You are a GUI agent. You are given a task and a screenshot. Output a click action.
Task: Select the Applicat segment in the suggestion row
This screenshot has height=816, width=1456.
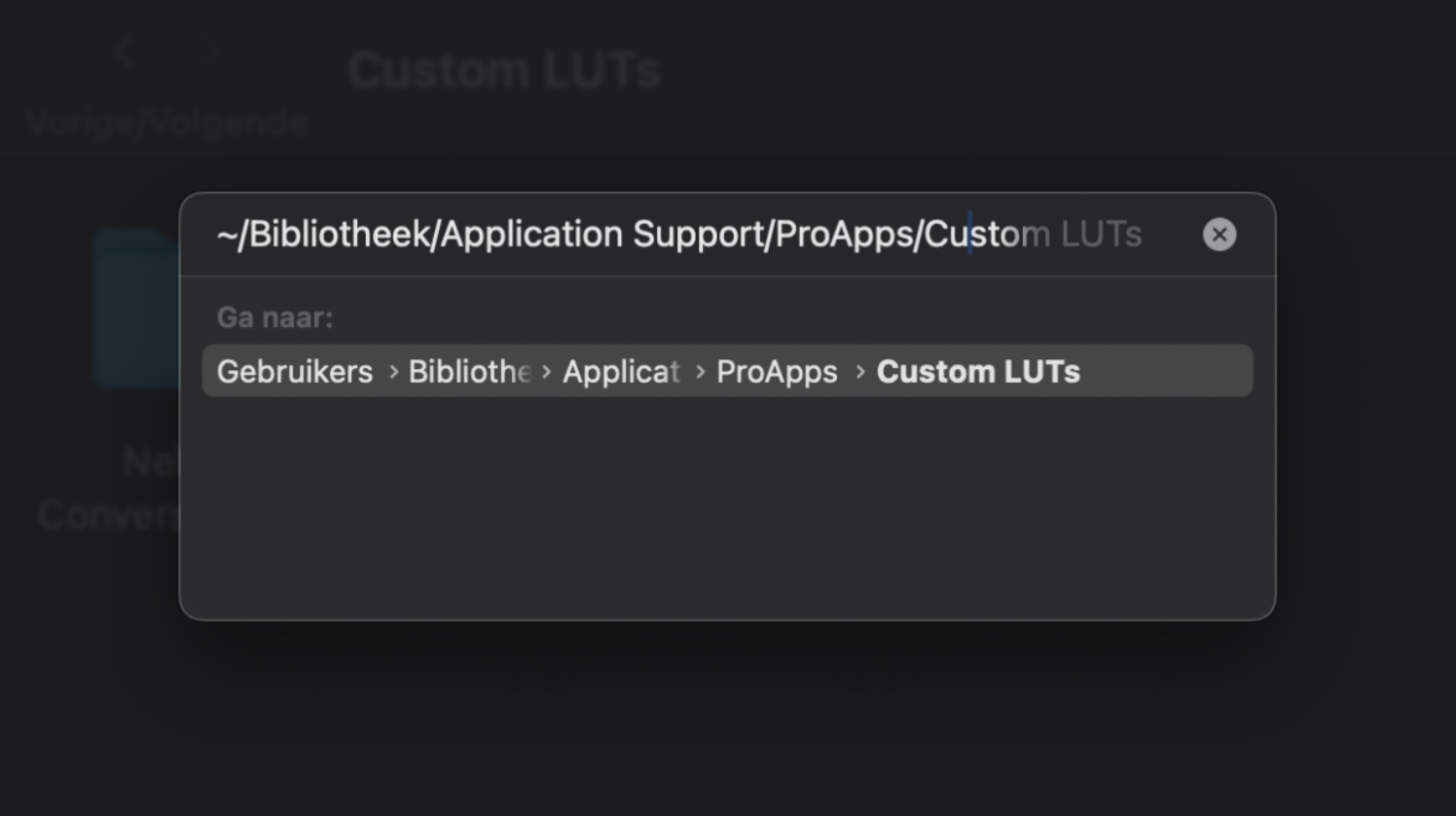click(x=621, y=372)
